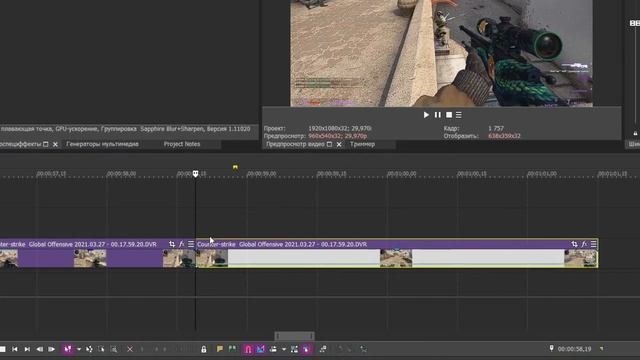Viewport: 640px width, 360px height.
Task: Play the video preview
Action: click(426, 115)
